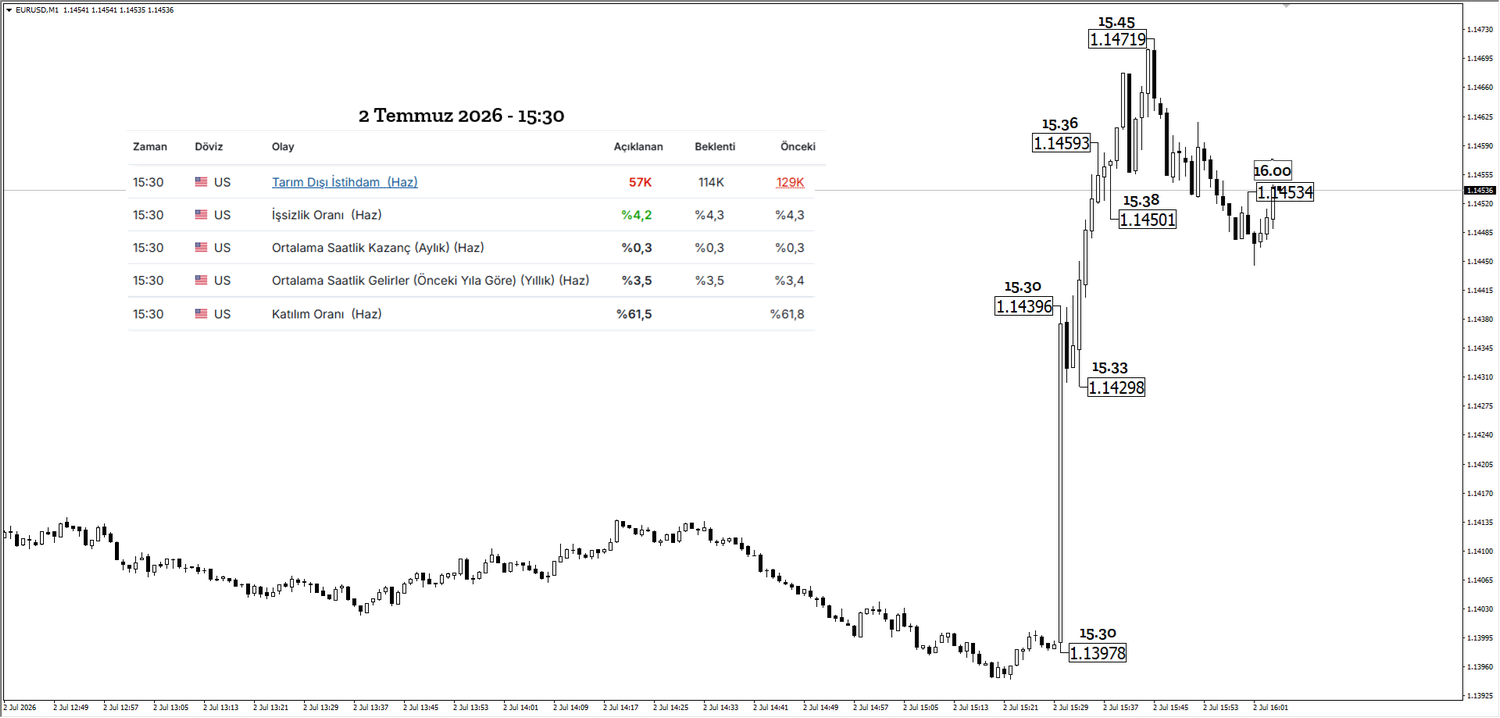Screen dimensions: 1500x718
Task: Click the 2 Jul 12:49 time axis label
Action: tap(70, 707)
